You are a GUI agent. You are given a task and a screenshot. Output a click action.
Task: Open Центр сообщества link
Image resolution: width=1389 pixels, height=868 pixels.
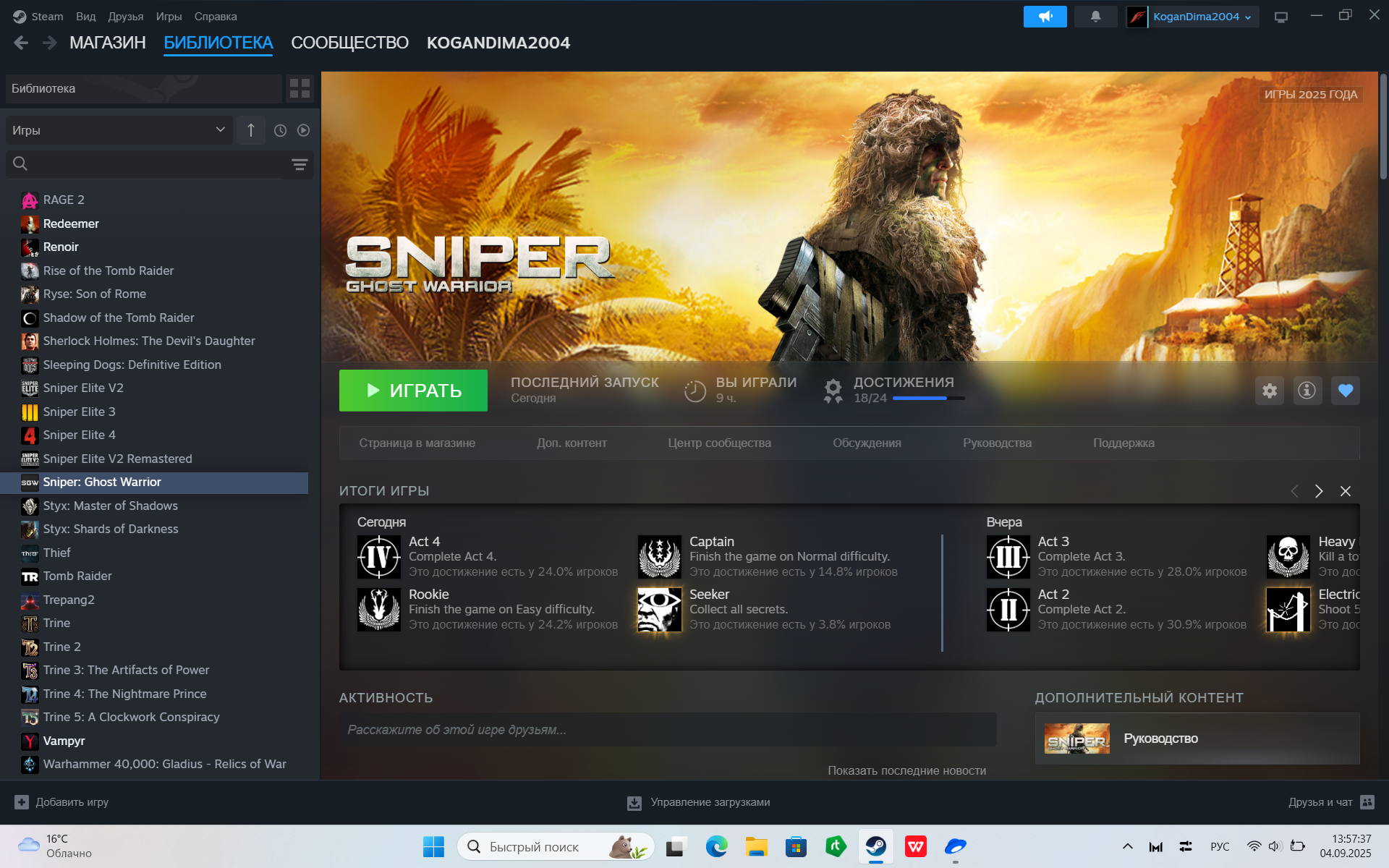tap(720, 443)
